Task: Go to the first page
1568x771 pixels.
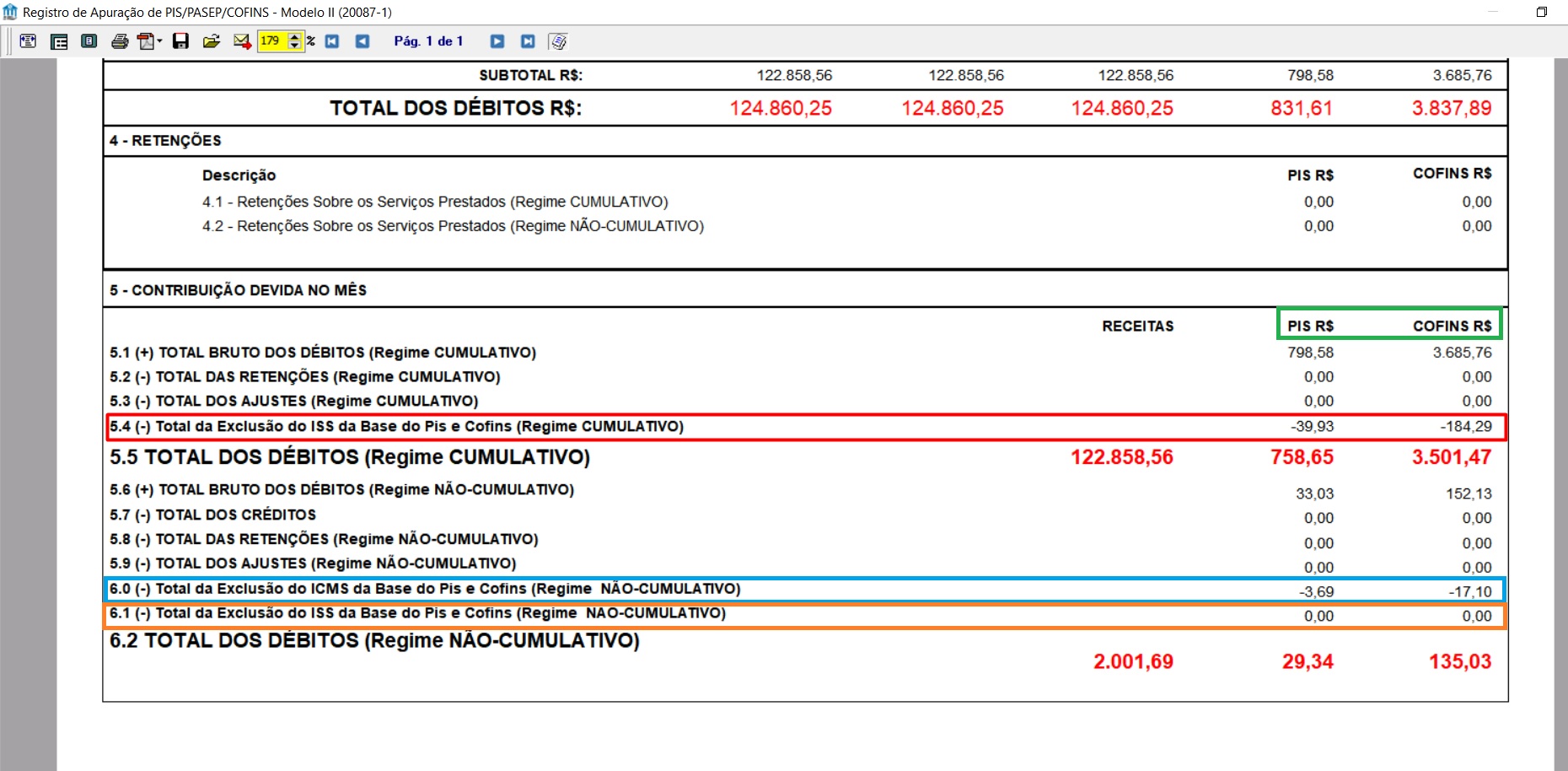Action: coord(332,41)
